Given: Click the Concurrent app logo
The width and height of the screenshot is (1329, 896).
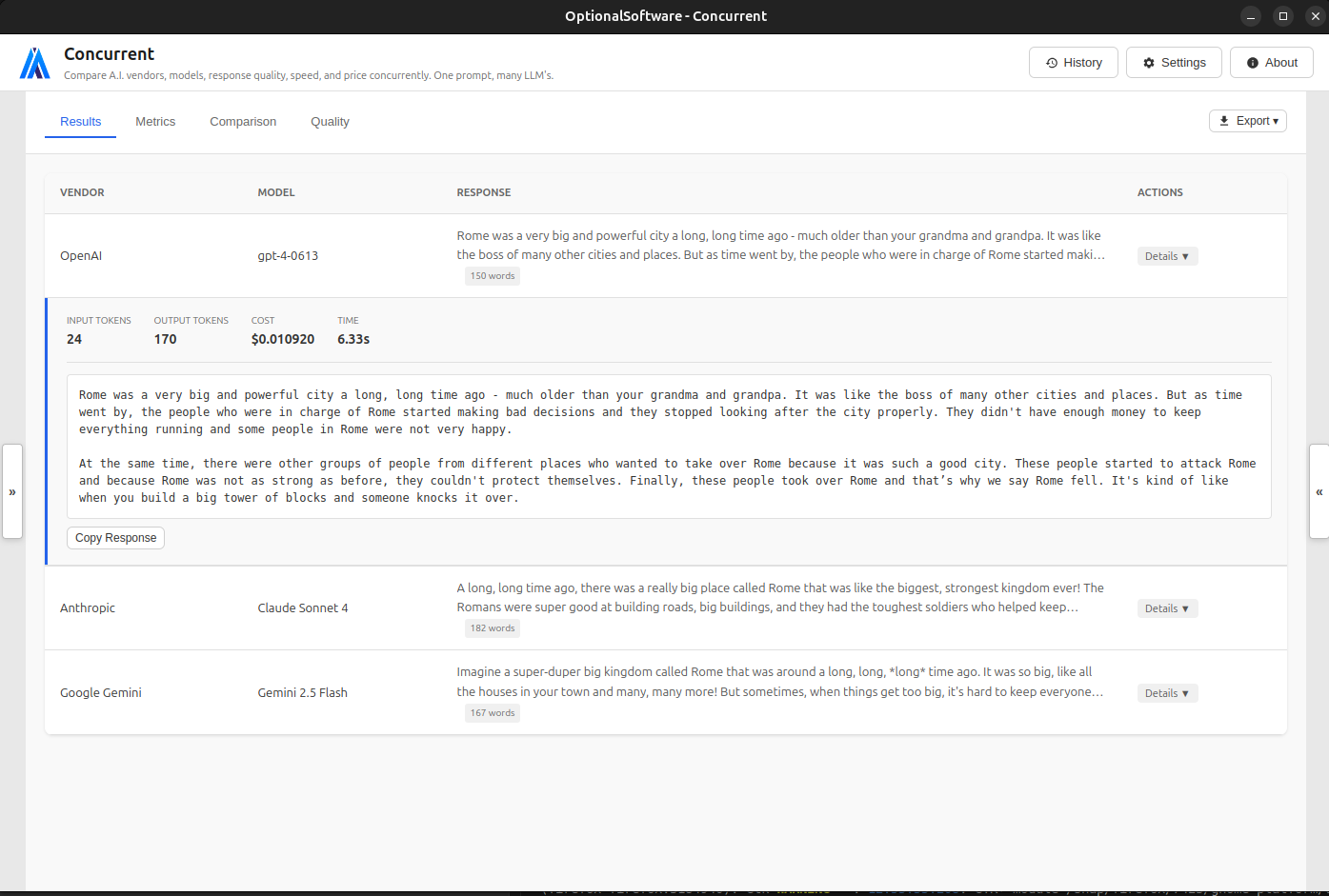Looking at the screenshot, I should point(34,61).
